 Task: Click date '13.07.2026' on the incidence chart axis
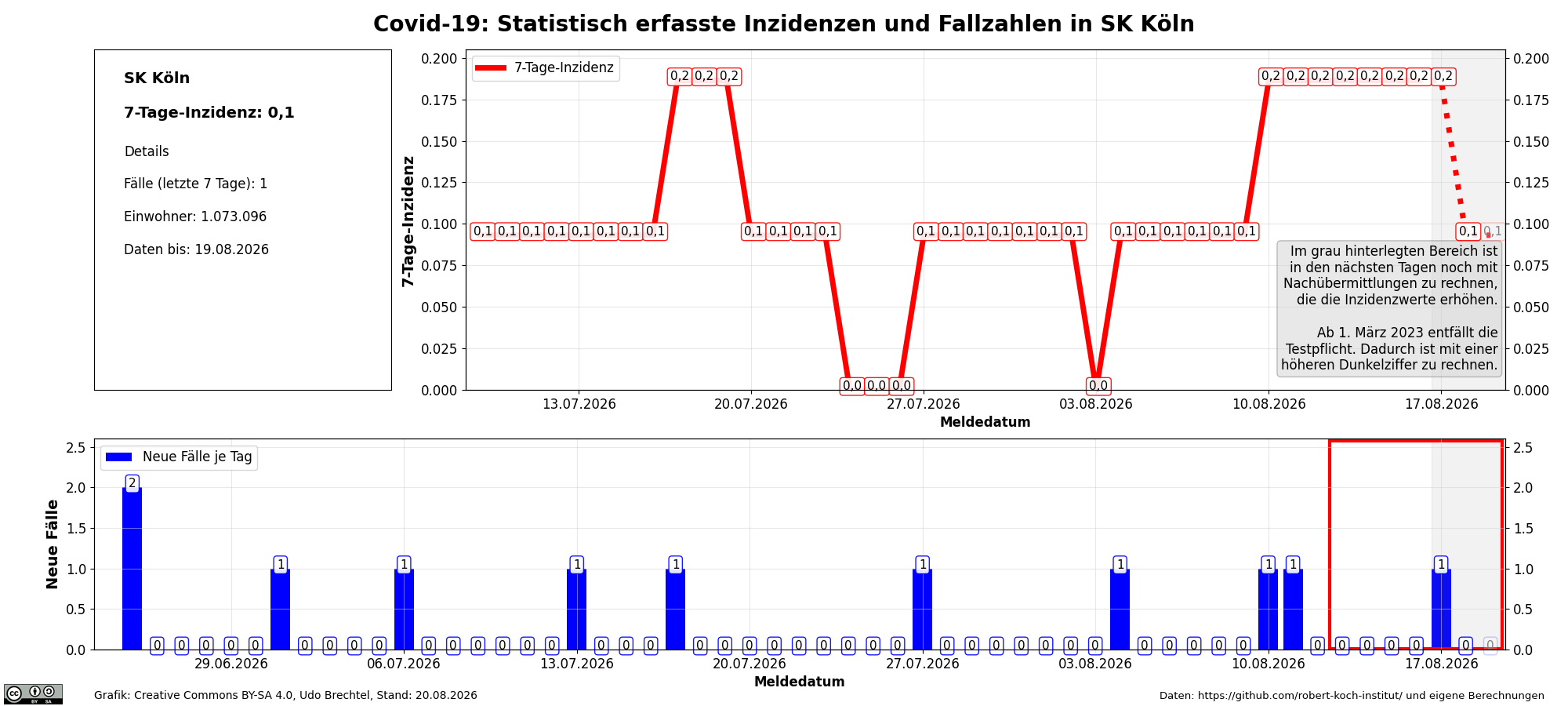coord(579,405)
